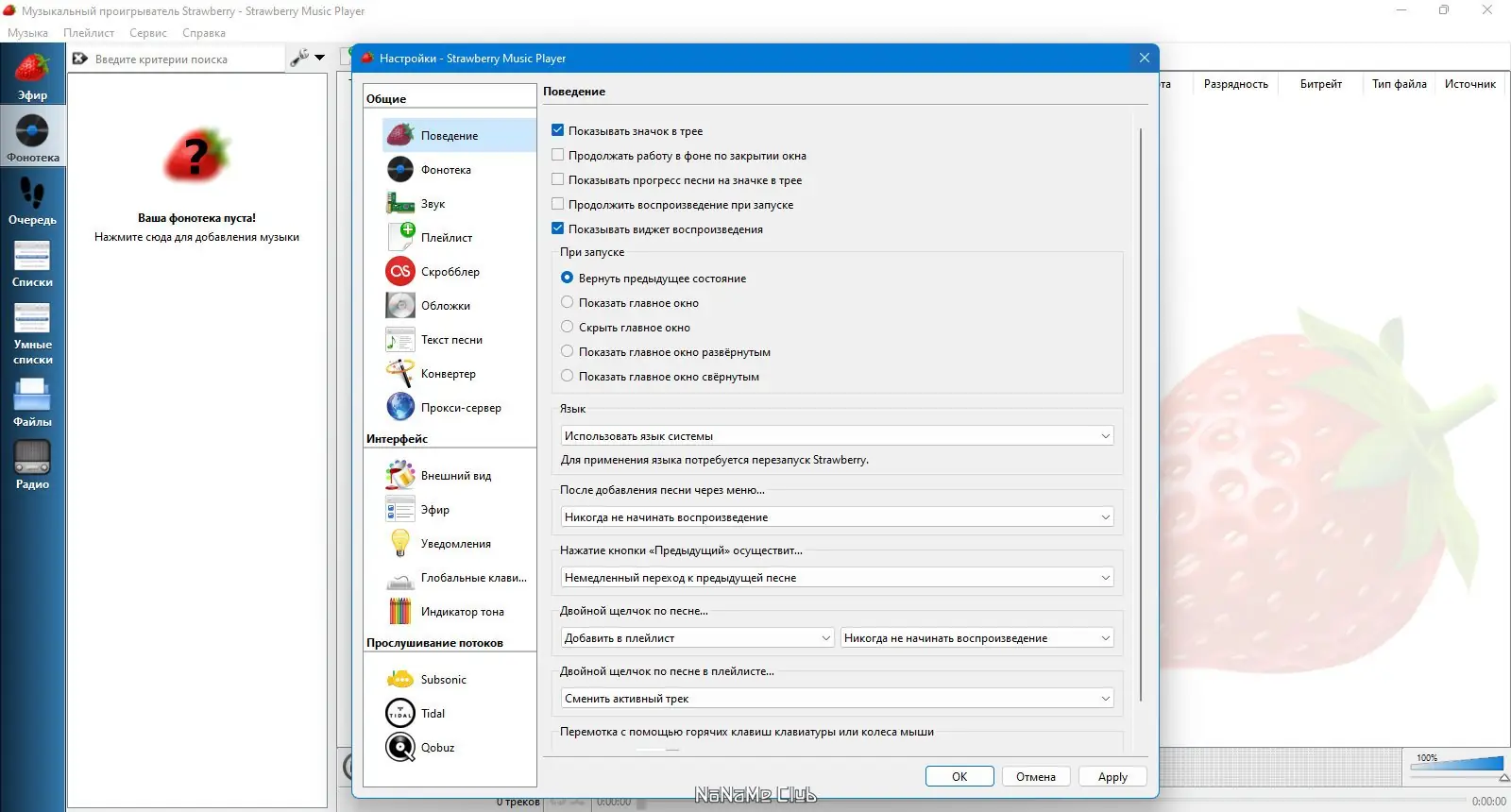1511x812 pixels.
Task: Open Немедленный переход к предыдущей песне dropdown
Action: 837,577
